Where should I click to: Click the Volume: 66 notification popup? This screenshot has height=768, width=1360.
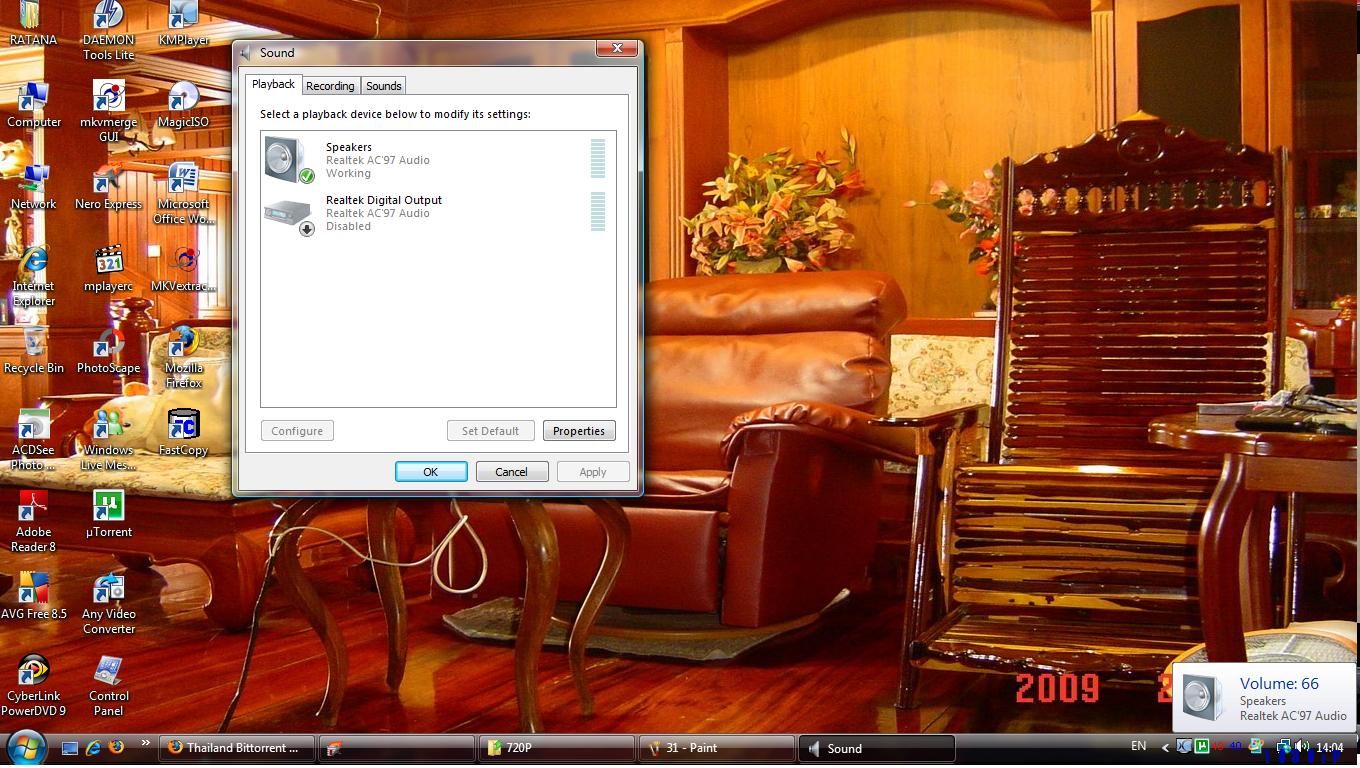coord(1264,698)
